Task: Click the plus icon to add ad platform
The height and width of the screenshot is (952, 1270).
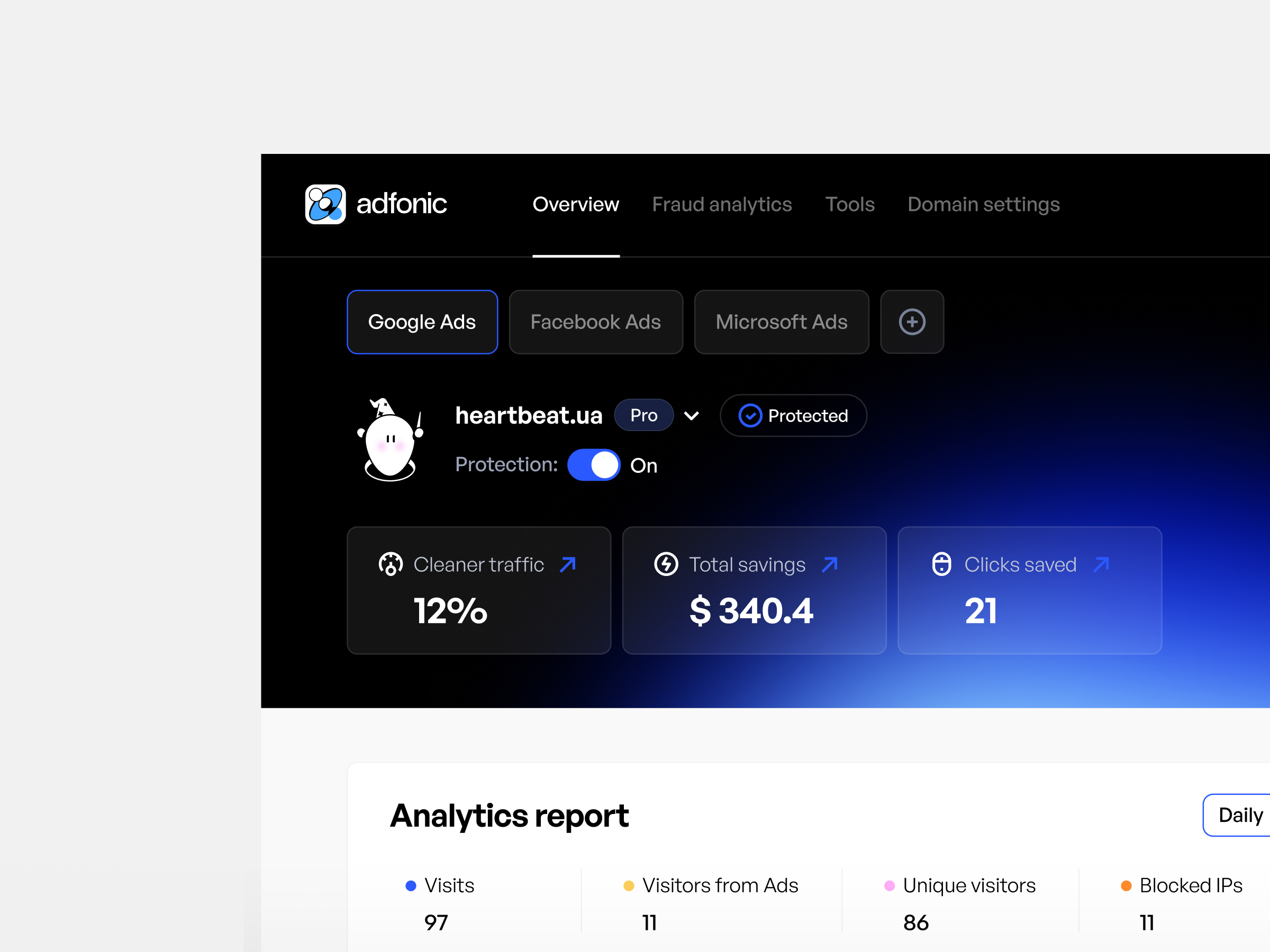Action: point(912,322)
